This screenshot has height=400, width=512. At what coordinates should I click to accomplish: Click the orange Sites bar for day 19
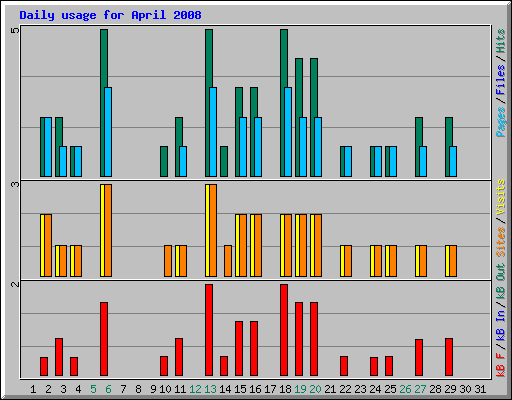tap(303, 246)
